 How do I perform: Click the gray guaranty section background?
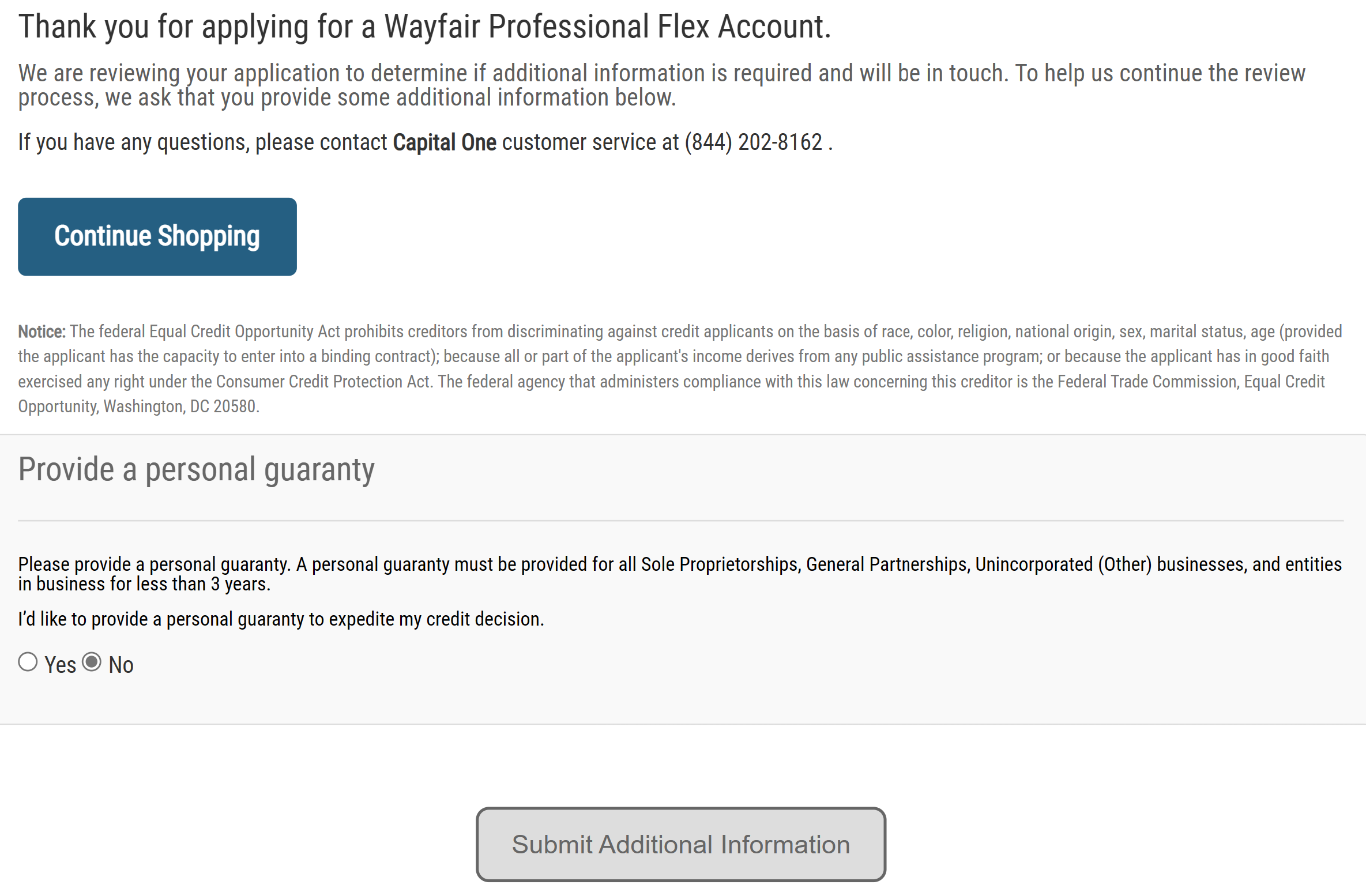[x=1038, y=692]
